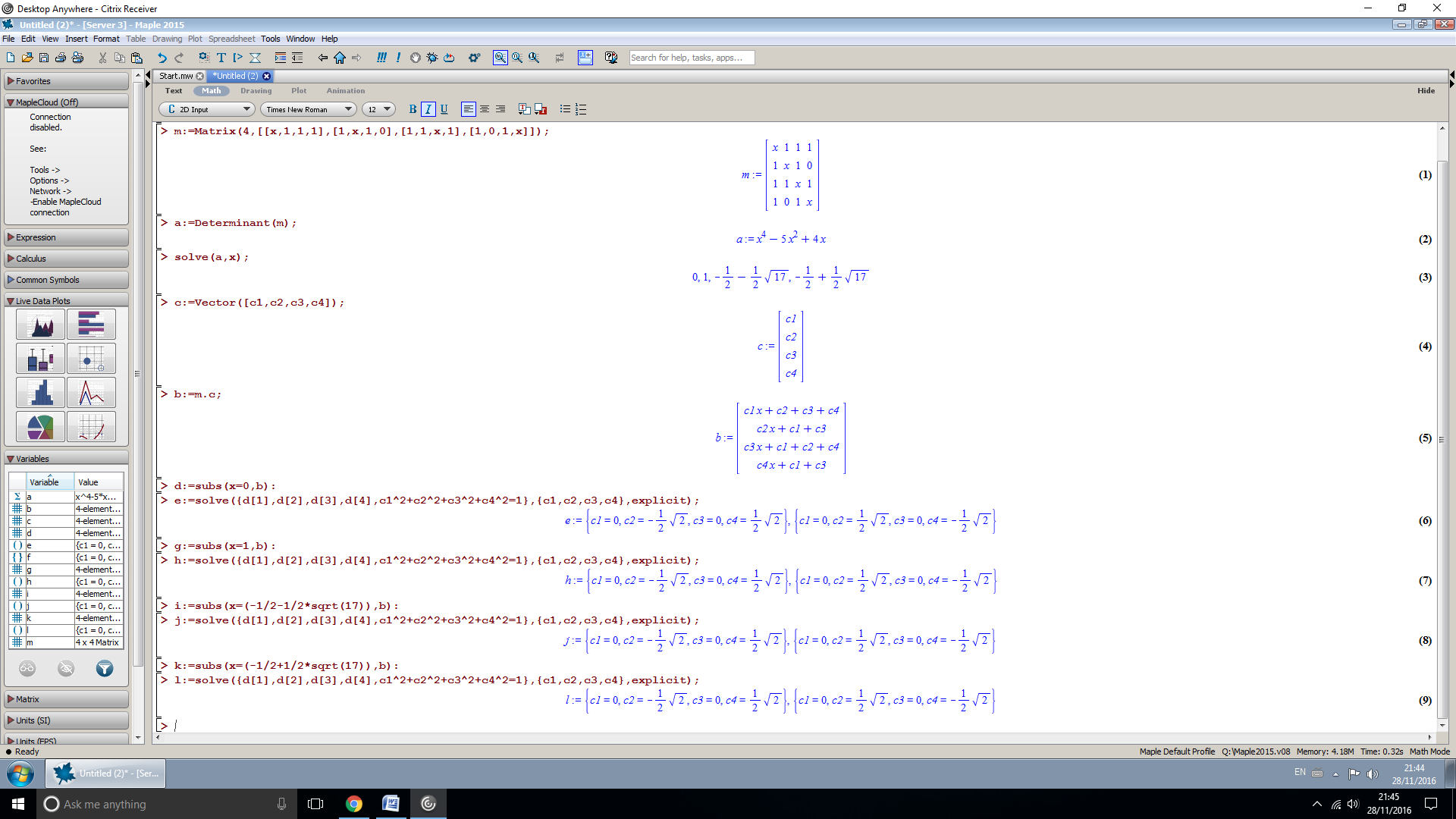The height and width of the screenshot is (819, 1456).
Task: Expand the Calculus palette
Action: tap(67, 259)
